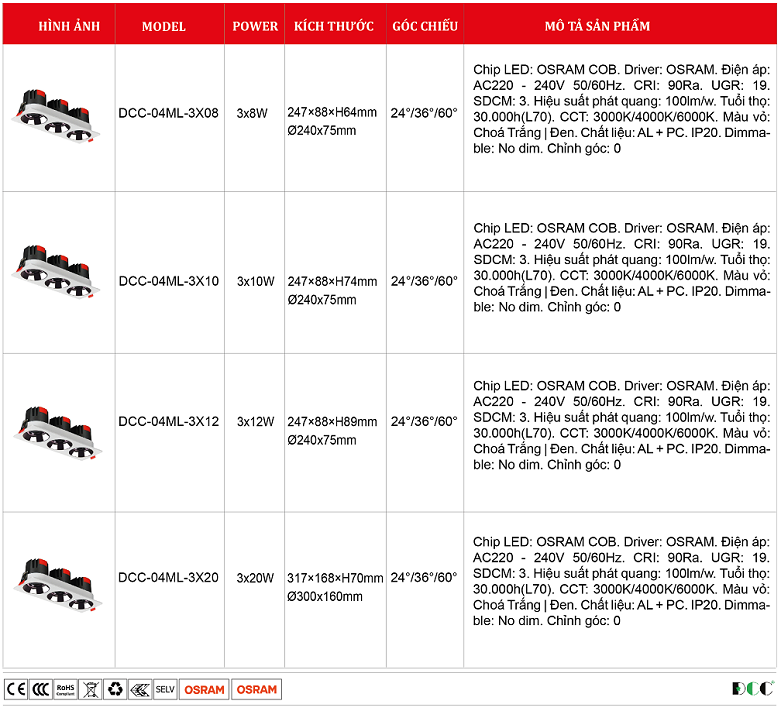
Task: Open product image for DCC-04ML-3X10
Action: [x=57, y=273]
